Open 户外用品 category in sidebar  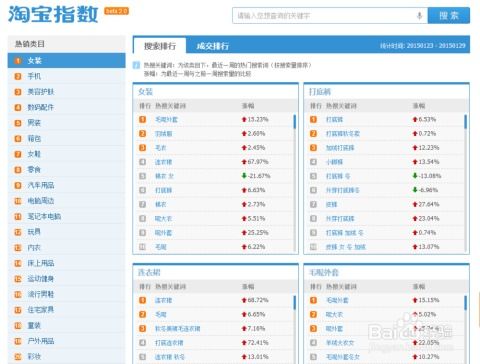pyautogui.click(x=67, y=341)
